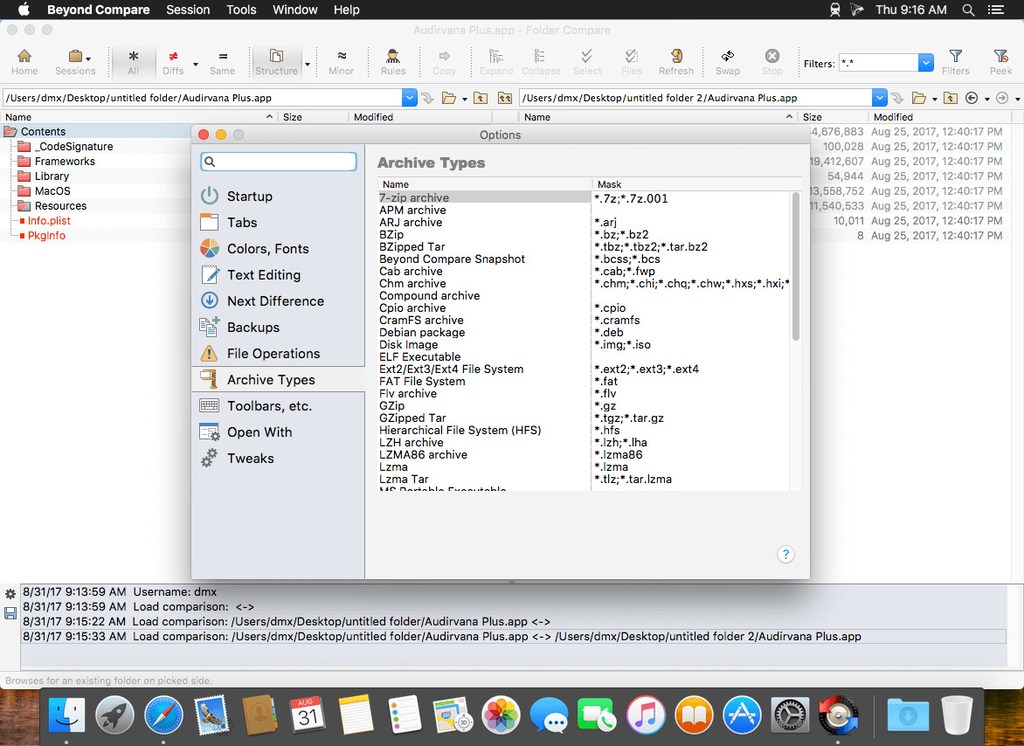The image size is (1024, 746).
Task: Collapse the Contents folder tree
Action: (x=12, y=131)
